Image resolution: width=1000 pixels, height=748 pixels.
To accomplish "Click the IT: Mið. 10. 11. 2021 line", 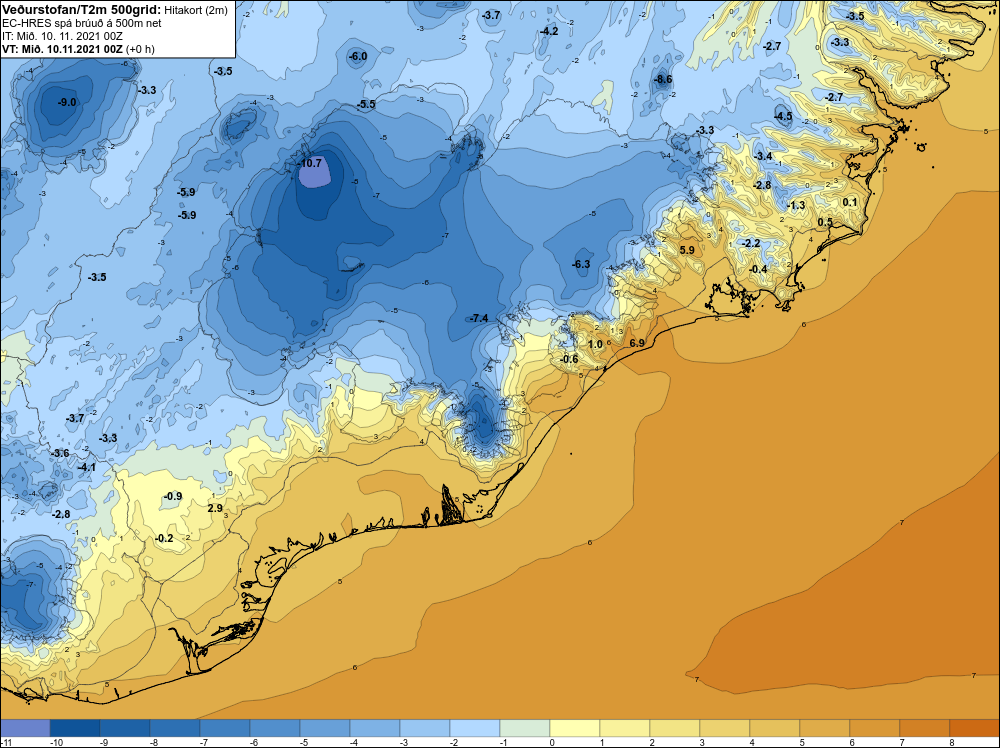I will (62, 36).
